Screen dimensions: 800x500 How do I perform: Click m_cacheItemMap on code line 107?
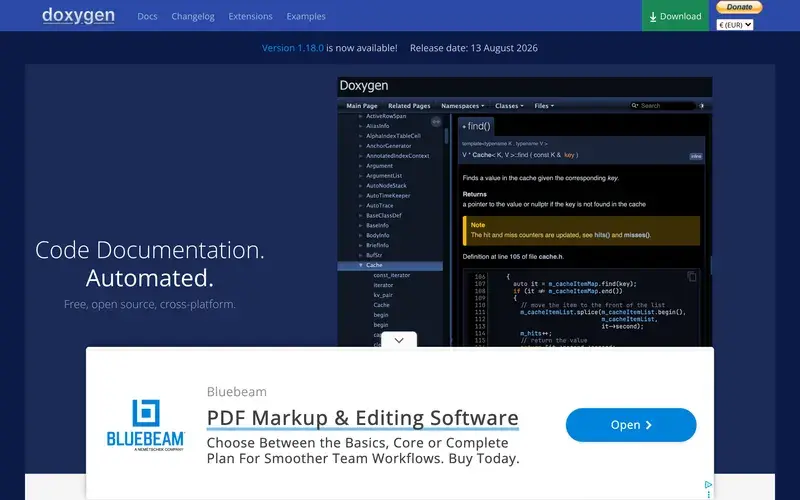573,284
